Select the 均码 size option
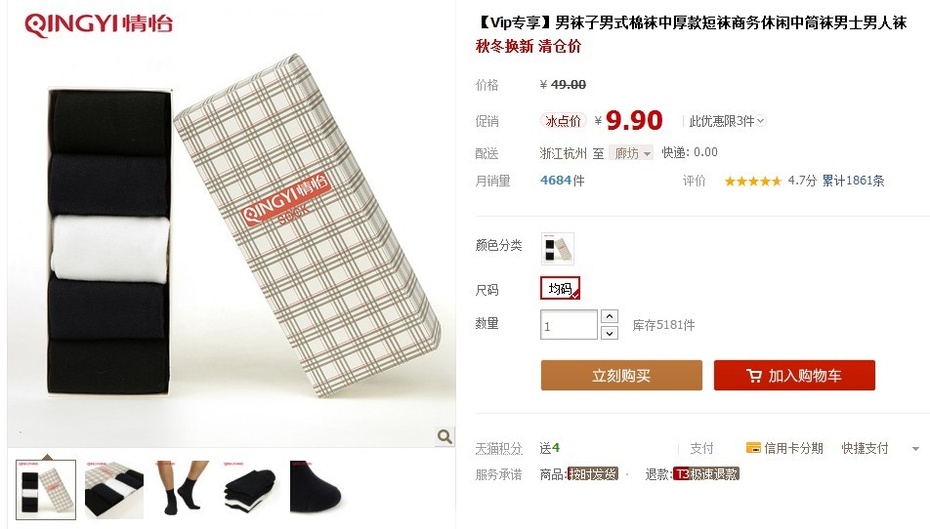Viewport: 930px width, 529px height. 560,288
